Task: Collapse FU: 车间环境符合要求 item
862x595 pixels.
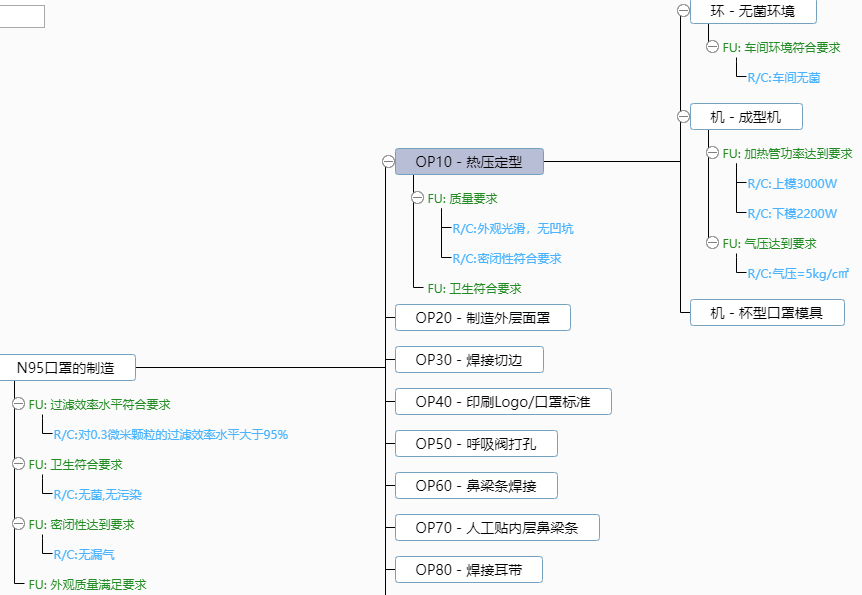Action: click(713, 47)
